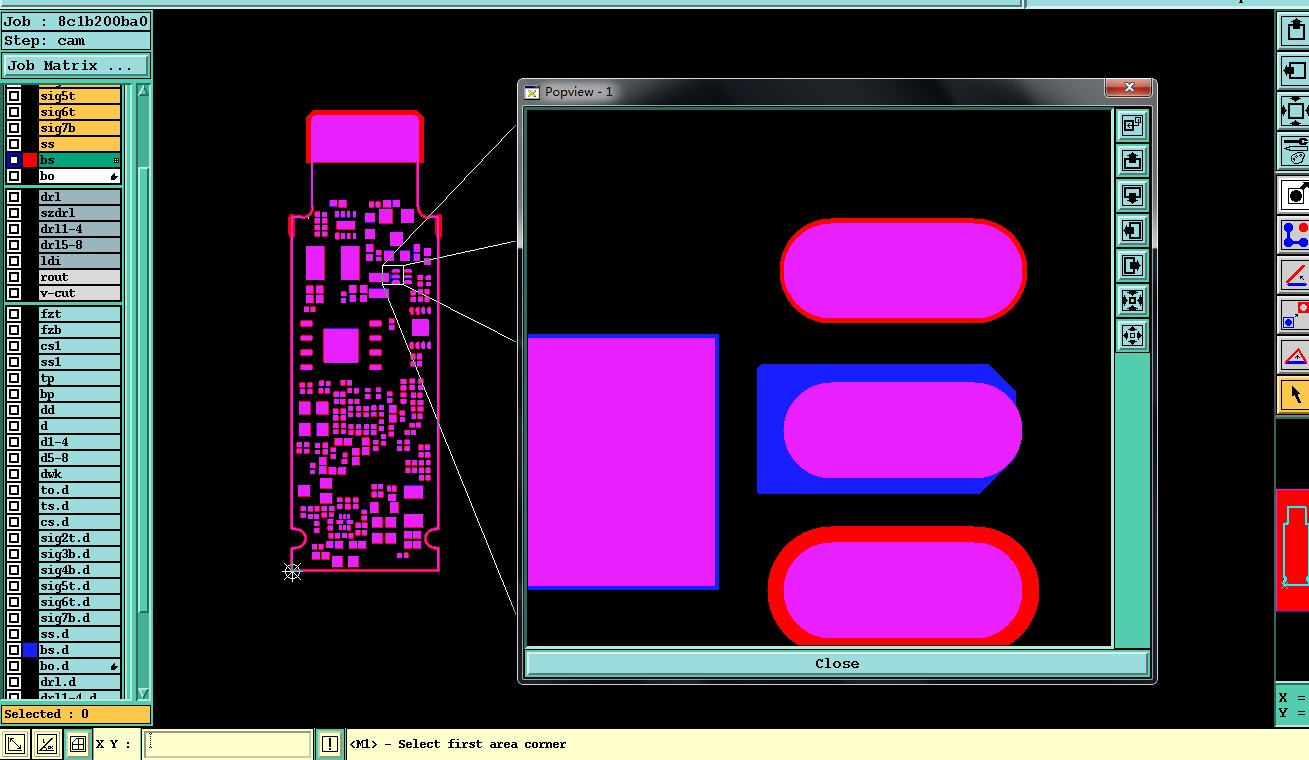
Task: Click the Popview return-to-main-view icon
Action: point(1132,125)
